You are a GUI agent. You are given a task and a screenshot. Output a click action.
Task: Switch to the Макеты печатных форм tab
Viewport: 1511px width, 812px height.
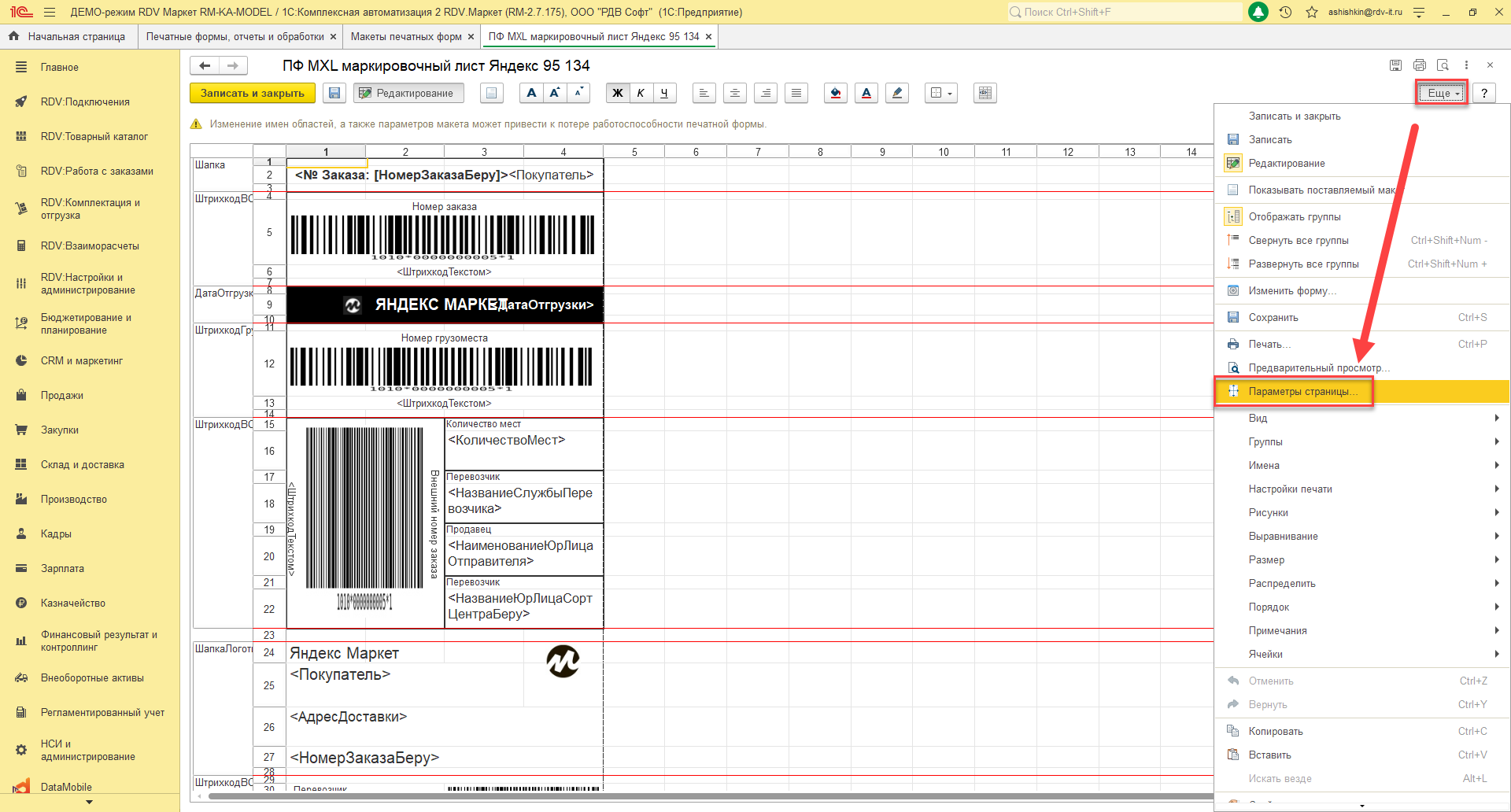tap(406, 36)
